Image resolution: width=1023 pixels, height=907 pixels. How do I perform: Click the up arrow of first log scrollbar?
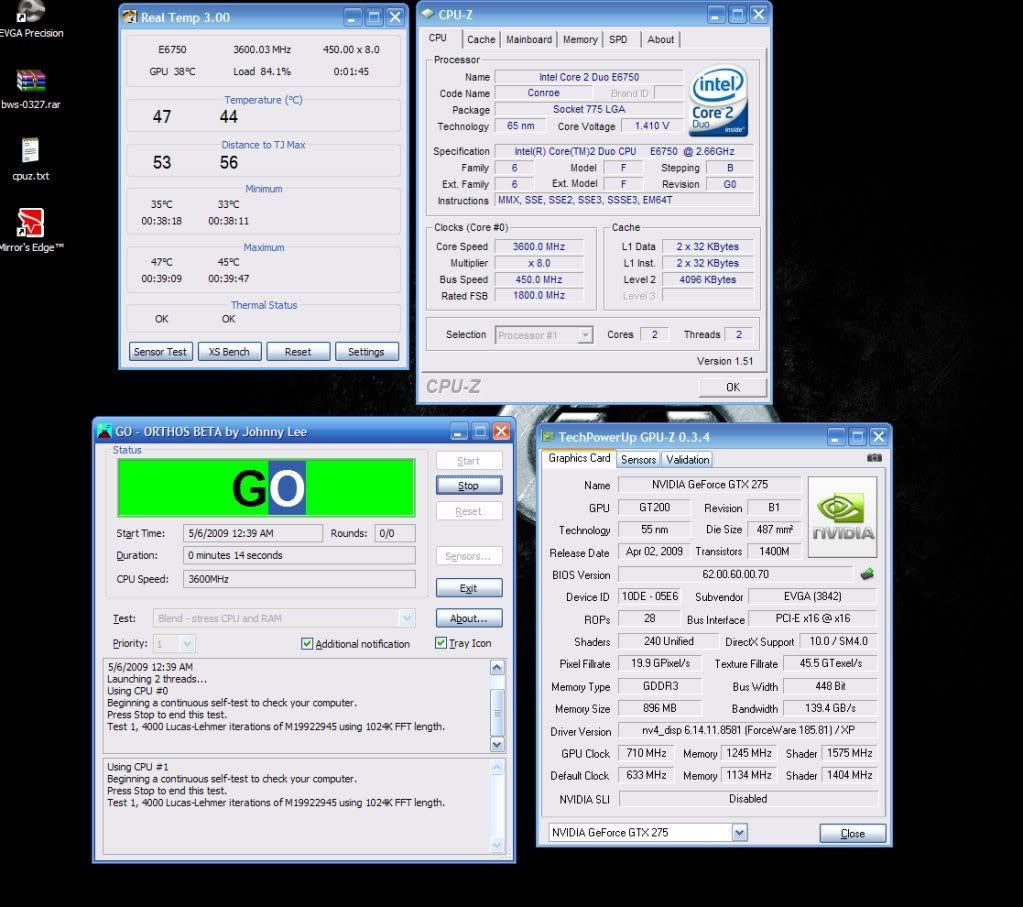point(497,667)
